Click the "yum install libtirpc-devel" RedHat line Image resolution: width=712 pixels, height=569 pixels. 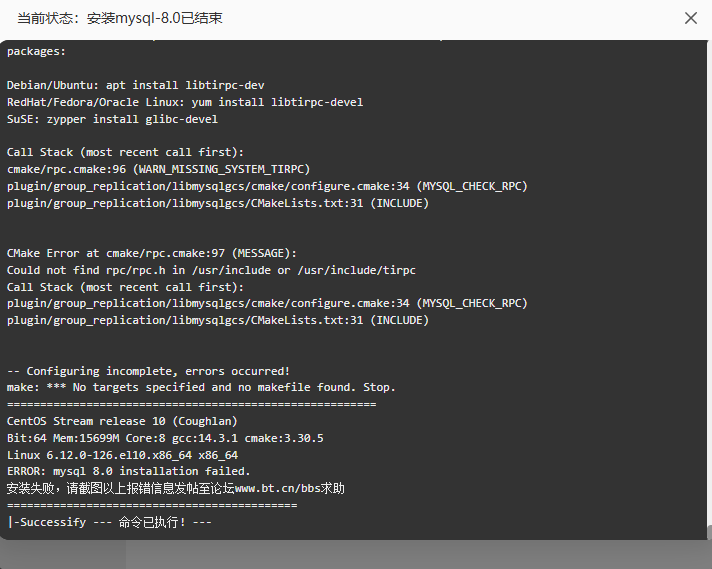click(185, 102)
